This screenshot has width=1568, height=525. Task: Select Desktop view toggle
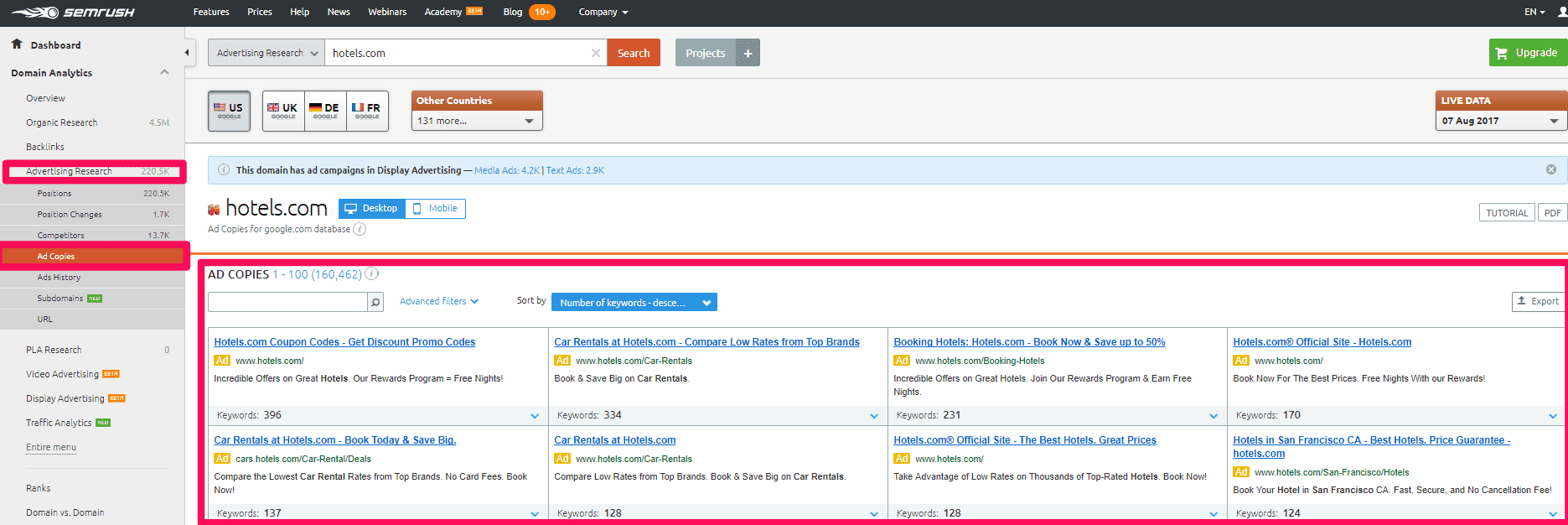(x=371, y=208)
